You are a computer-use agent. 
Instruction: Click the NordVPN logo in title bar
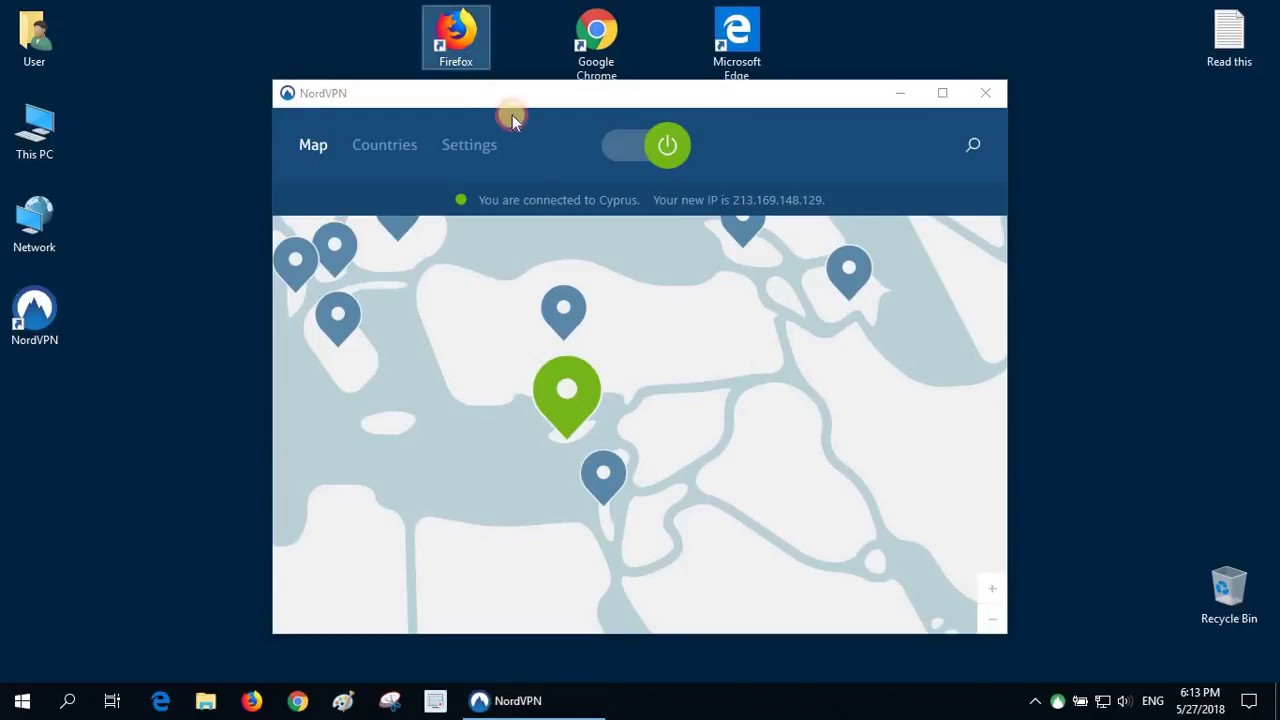pyautogui.click(x=287, y=93)
